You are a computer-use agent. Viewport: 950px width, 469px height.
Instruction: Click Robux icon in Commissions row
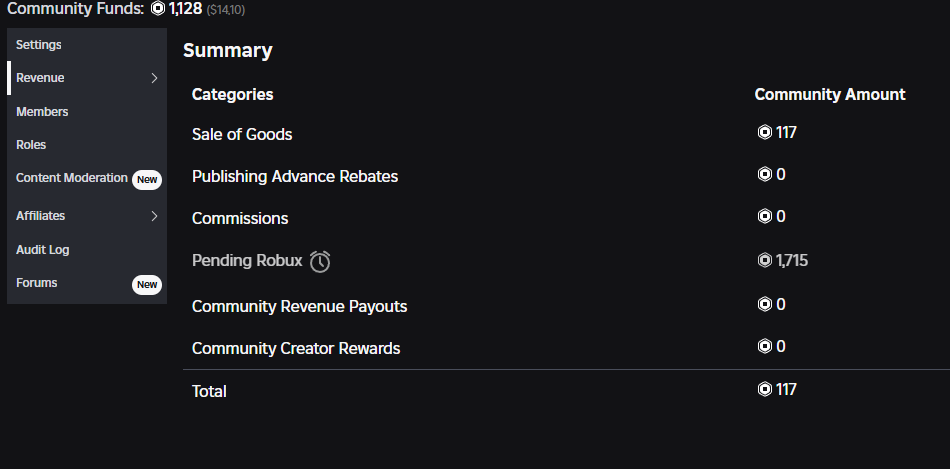[765, 216]
